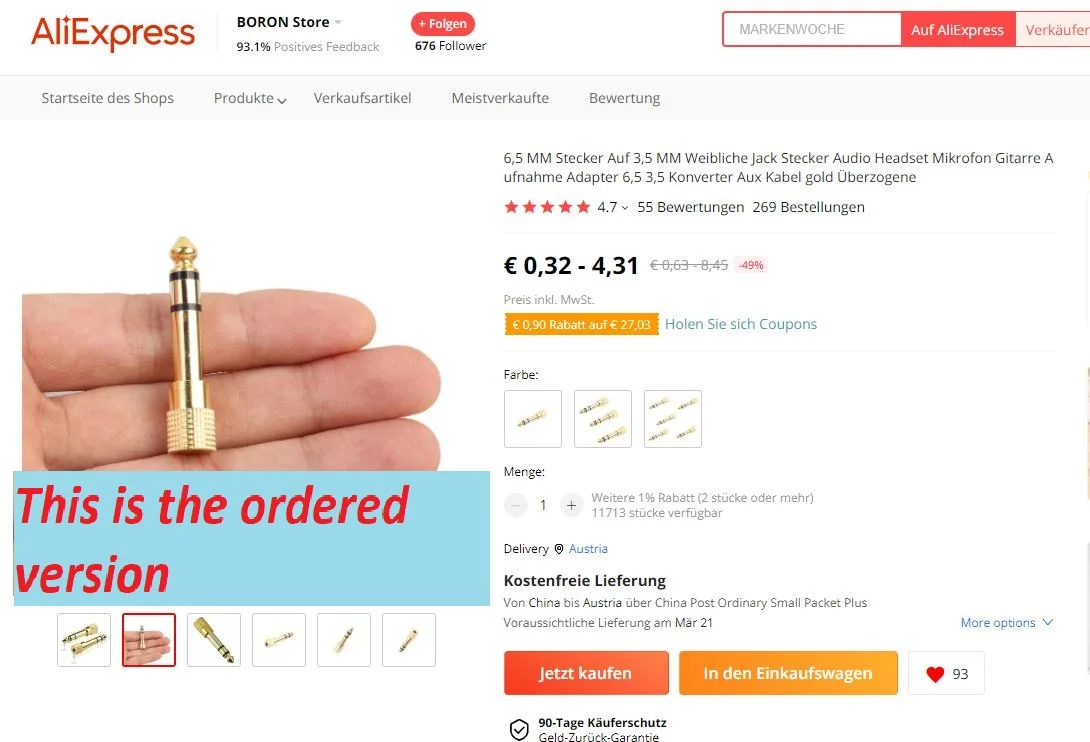The image size is (1090, 742).
Task: Click the heart wishlist icon
Action: tap(935, 674)
